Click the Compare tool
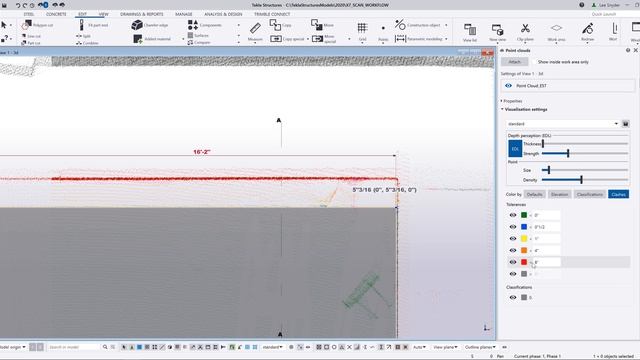Screen dimensions: 640x360 pyautogui.click(x=199, y=42)
